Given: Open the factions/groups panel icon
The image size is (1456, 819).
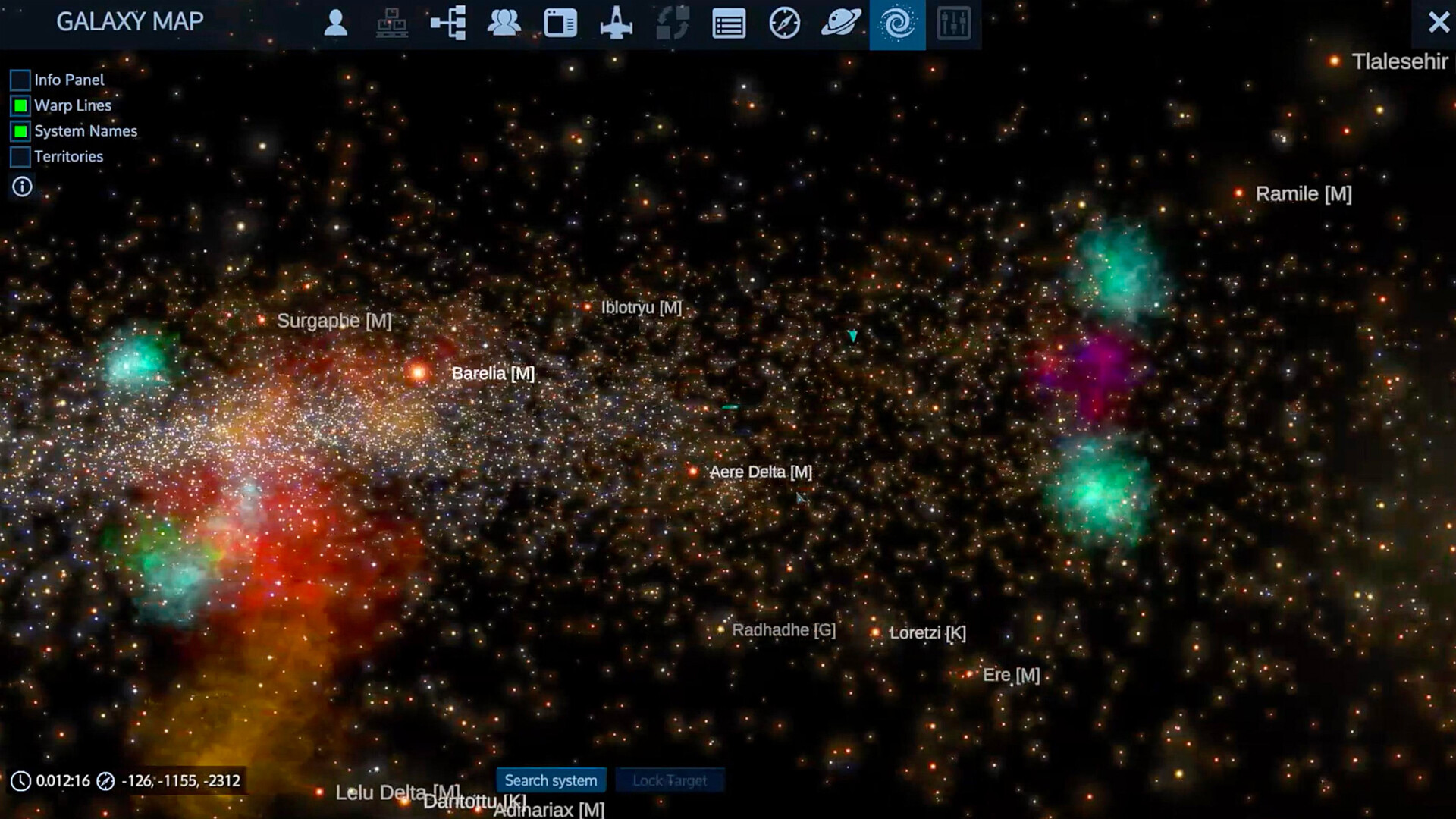Looking at the screenshot, I should coord(504,22).
